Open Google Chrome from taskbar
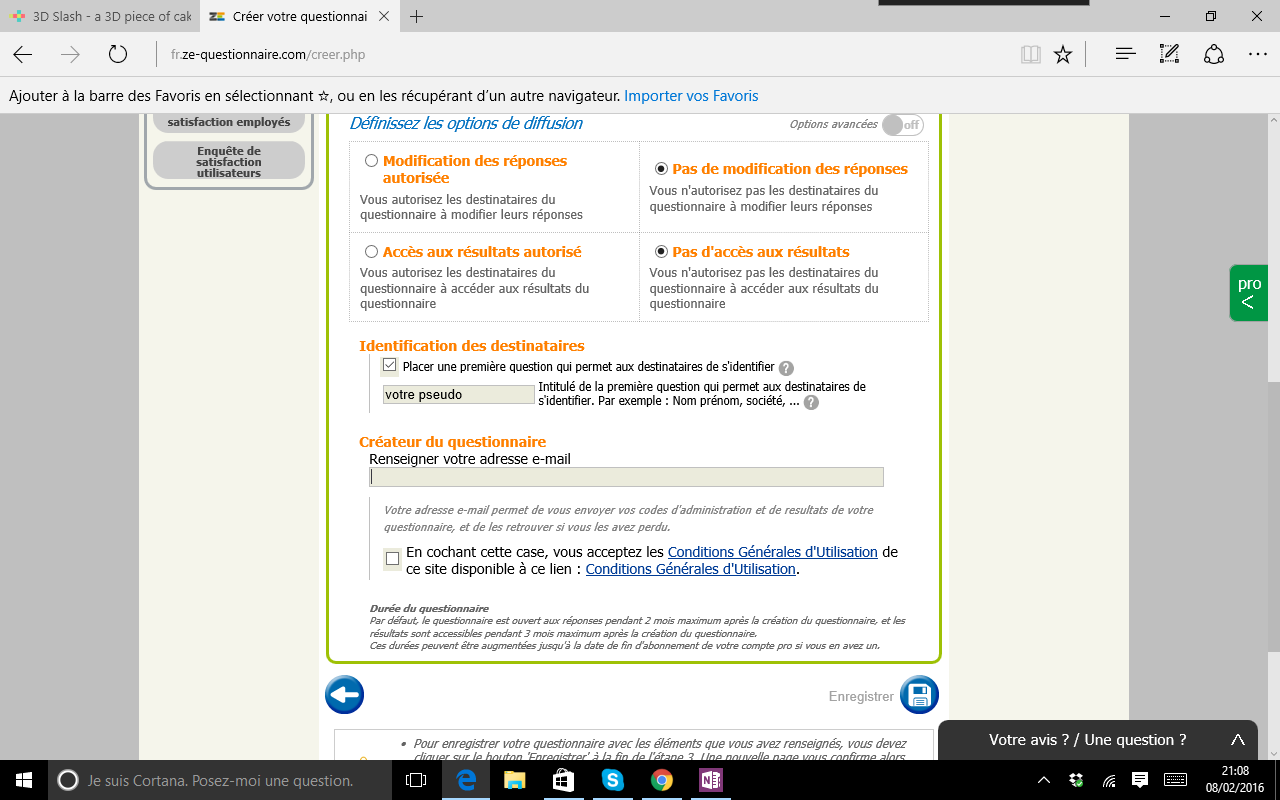Screen dimensions: 1280x800 pos(661,780)
